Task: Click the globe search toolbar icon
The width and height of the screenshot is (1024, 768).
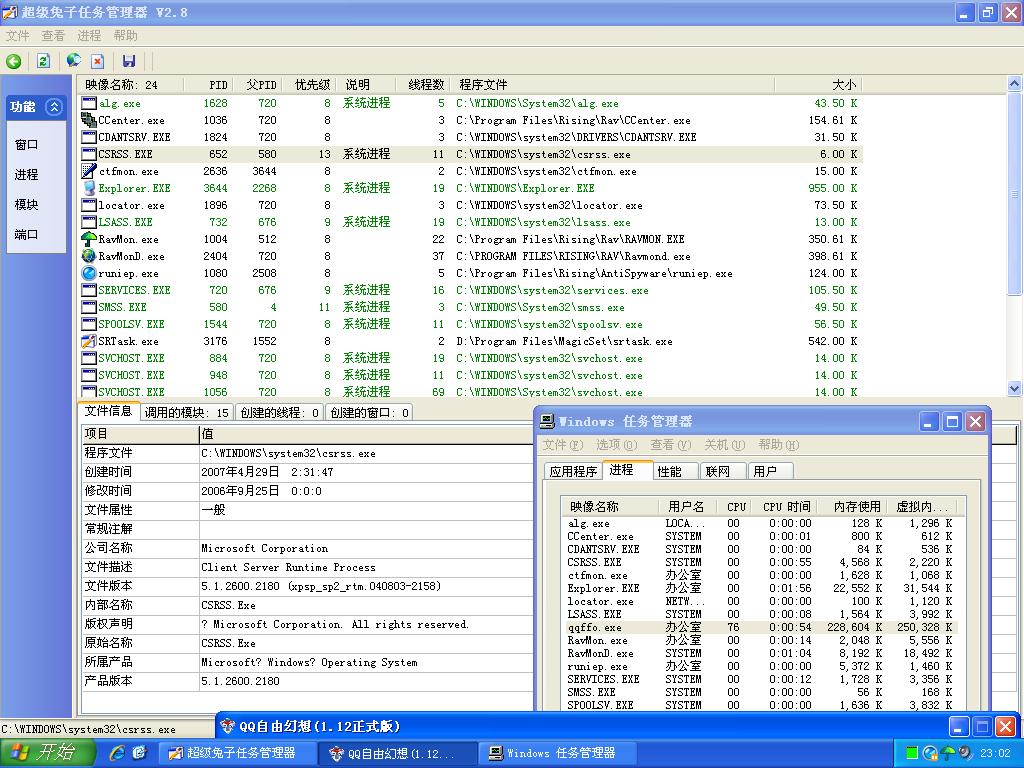Action: coord(74,61)
